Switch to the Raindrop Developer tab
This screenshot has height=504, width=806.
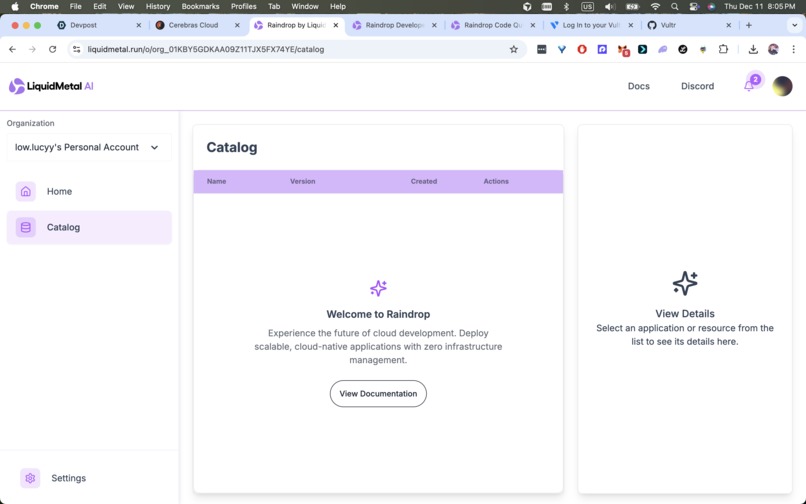tap(395, 25)
